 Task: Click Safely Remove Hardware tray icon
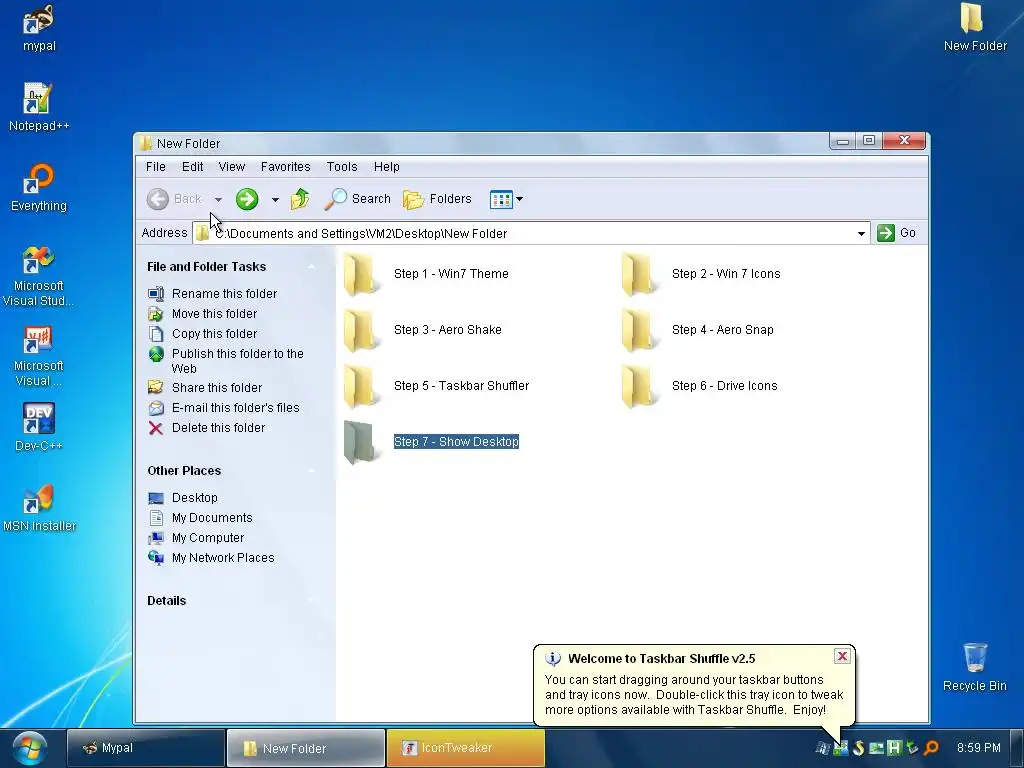912,748
